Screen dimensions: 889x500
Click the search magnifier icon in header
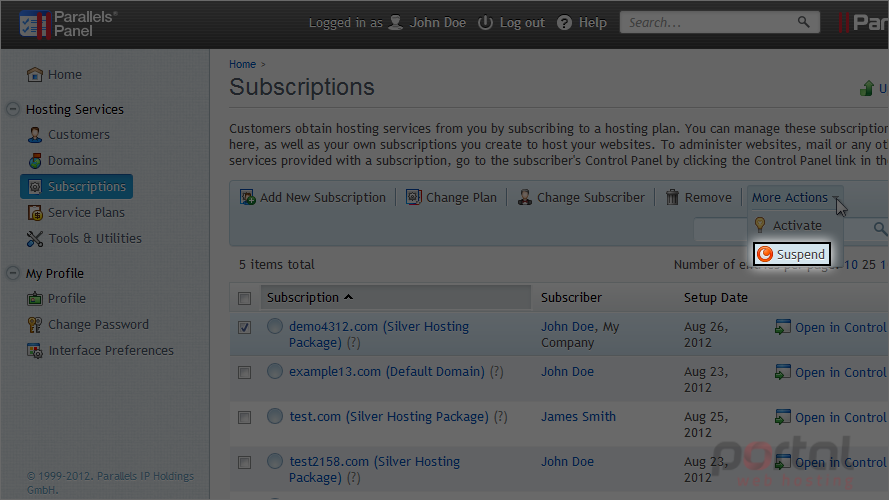(x=803, y=22)
